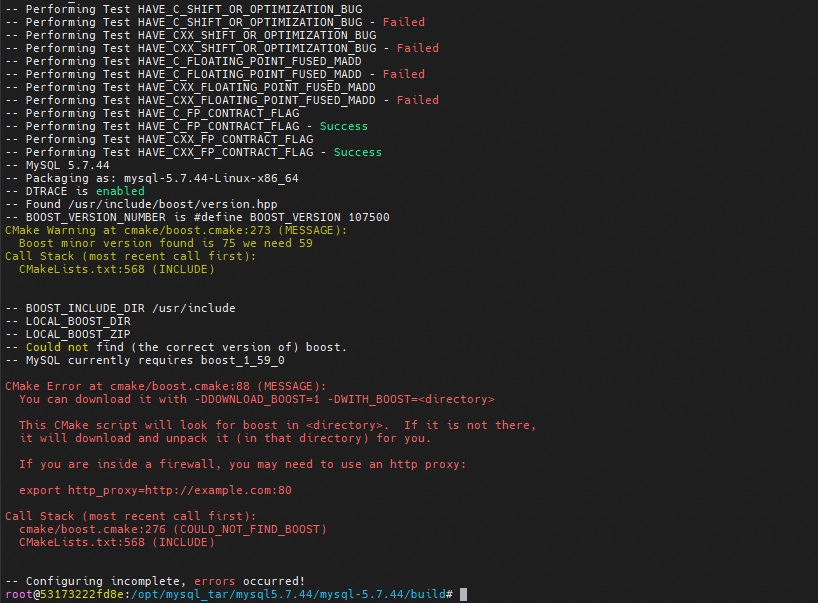The height and width of the screenshot is (603, 818).
Task: Click the red 'CMakeLists.txt:568 (INCLUDE)' line
Action: coord(117,542)
